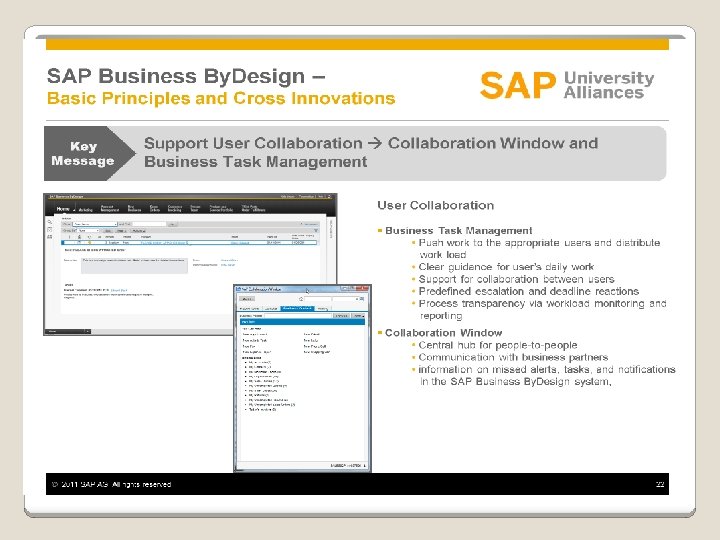720x540 pixels.
Task: Click 'Push work to the appropriate users' bullet
Action: point(539,248)
